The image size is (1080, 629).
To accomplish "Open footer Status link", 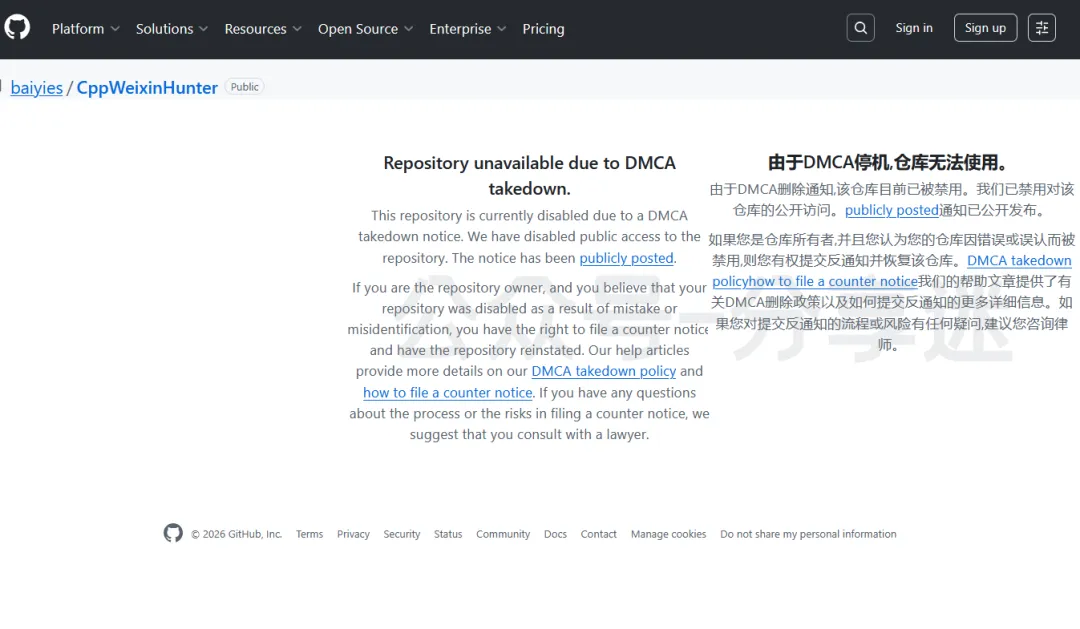I will point(448,534).
